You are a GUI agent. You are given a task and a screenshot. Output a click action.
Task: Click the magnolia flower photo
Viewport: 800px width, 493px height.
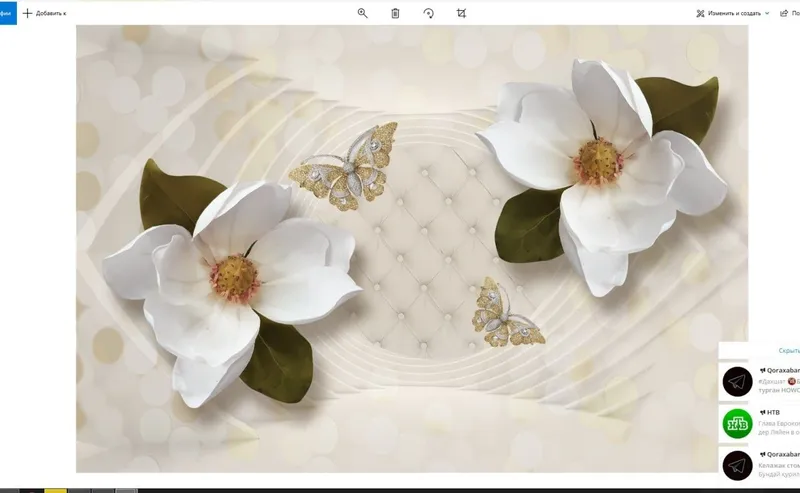pos(412,249)
